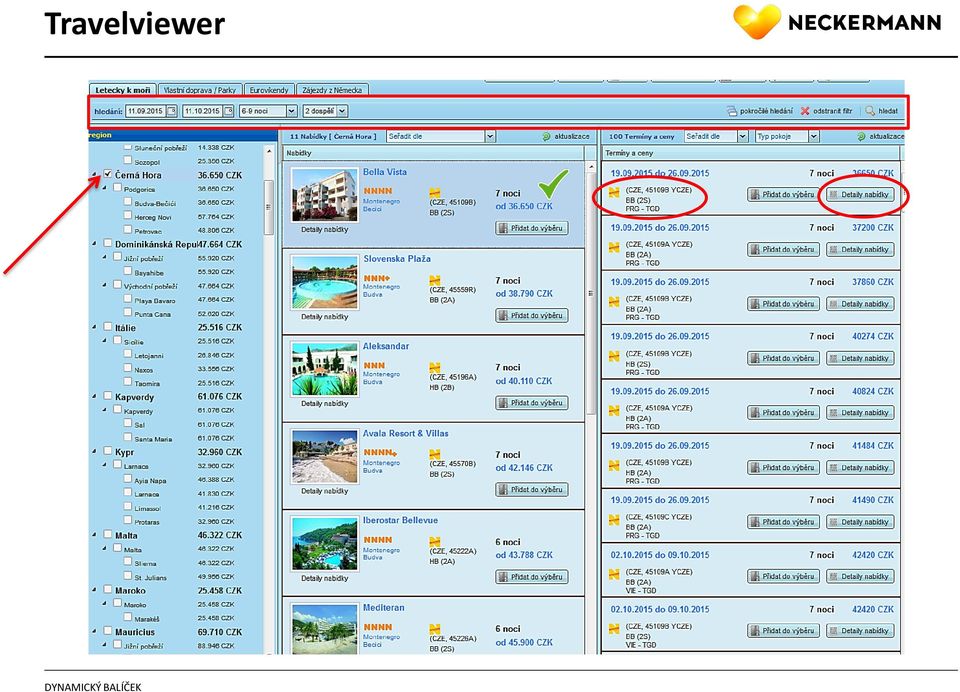Enable the Petrovac checkbox
Viewport: 960px width, 692px height.
coord(128,230)
